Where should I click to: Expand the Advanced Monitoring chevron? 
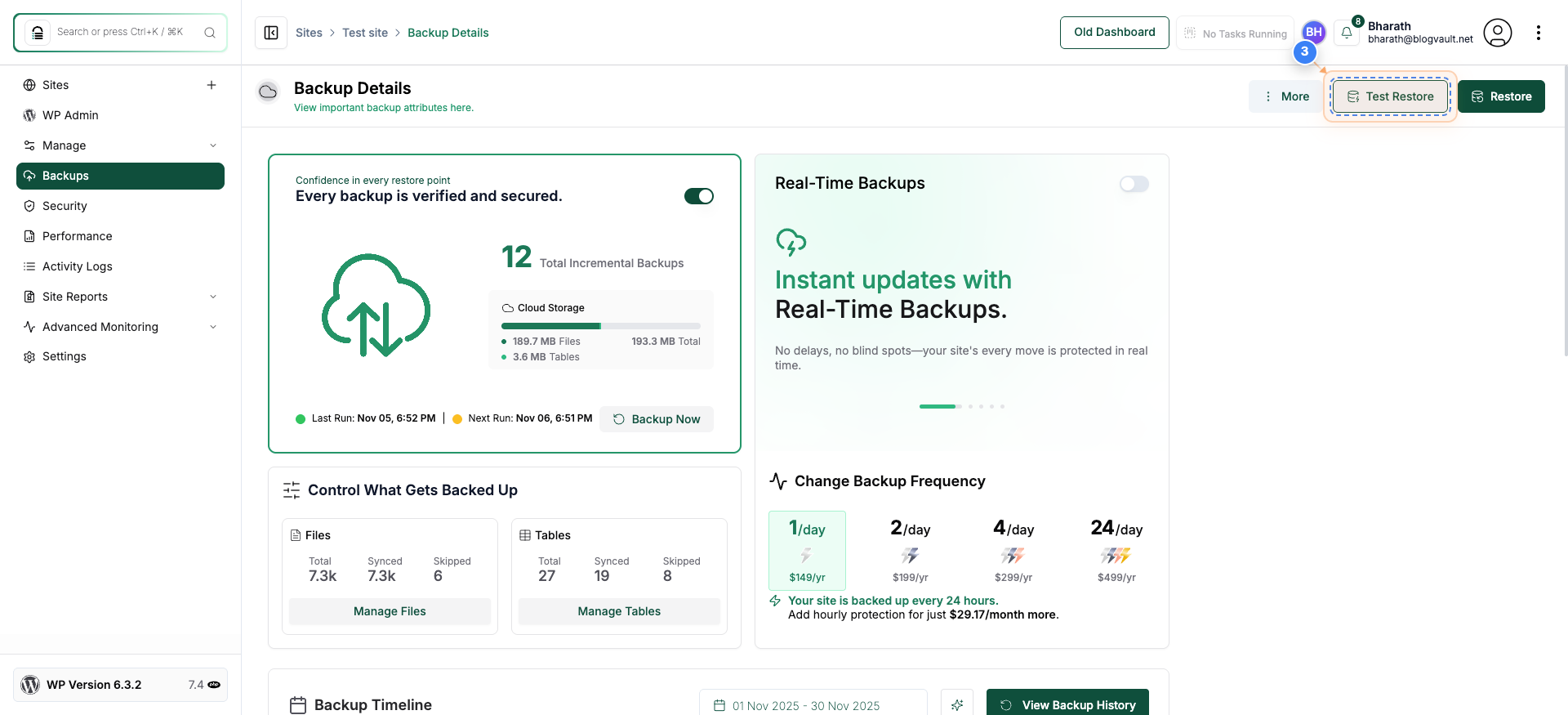coord(213,327)
